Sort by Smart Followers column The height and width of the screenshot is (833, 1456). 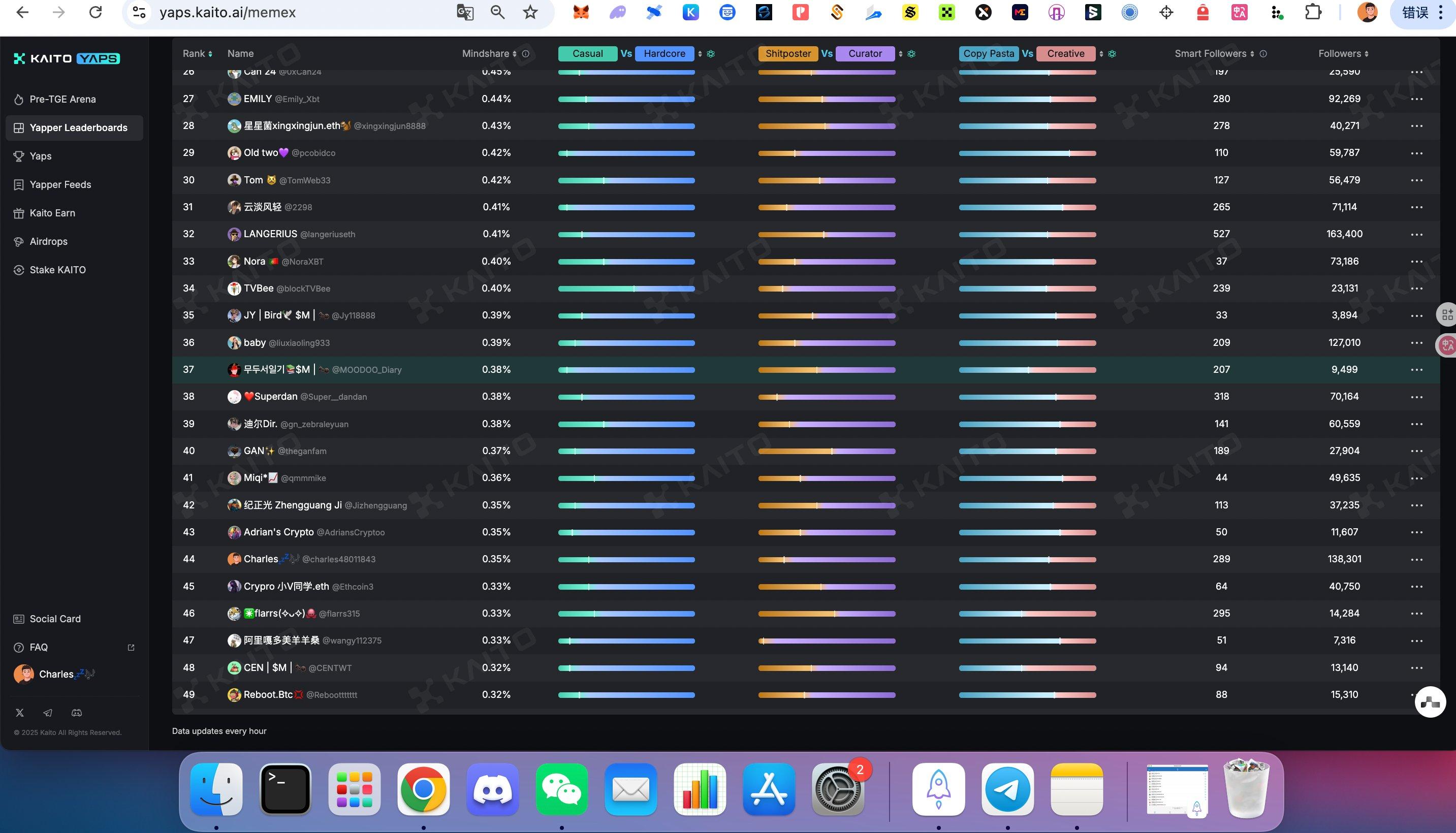pyautogui.click(x=1252, y=54)
